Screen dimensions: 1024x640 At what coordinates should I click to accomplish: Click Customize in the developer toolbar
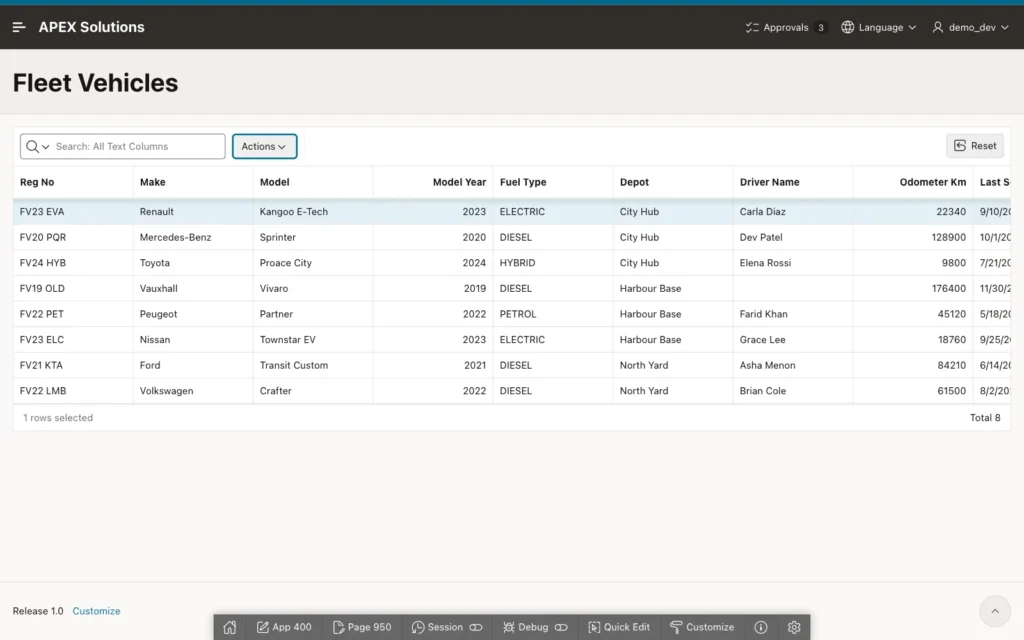(x=702, y=627)
